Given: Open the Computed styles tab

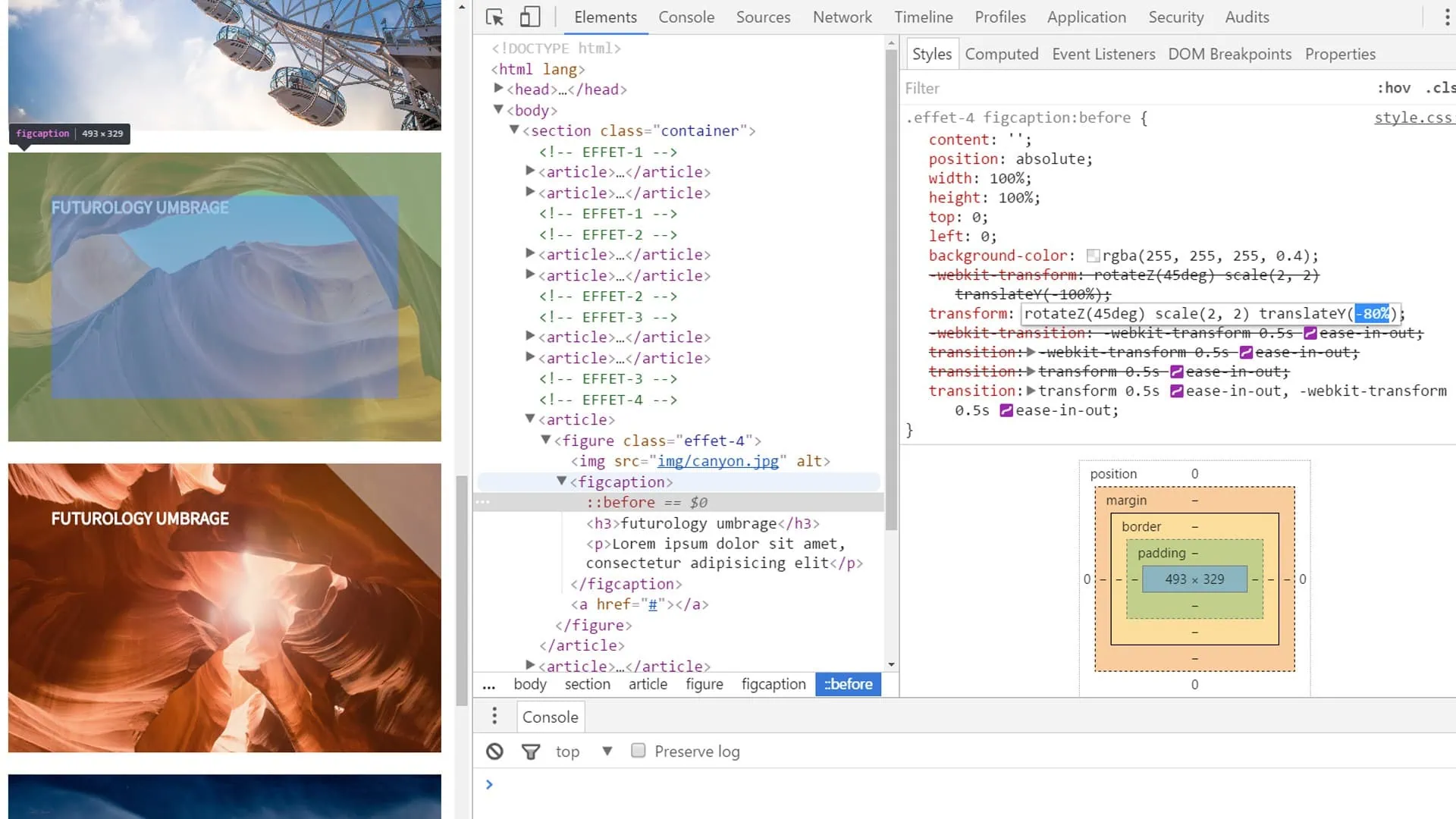Looking at the screenshot, I should [1001, 54].
